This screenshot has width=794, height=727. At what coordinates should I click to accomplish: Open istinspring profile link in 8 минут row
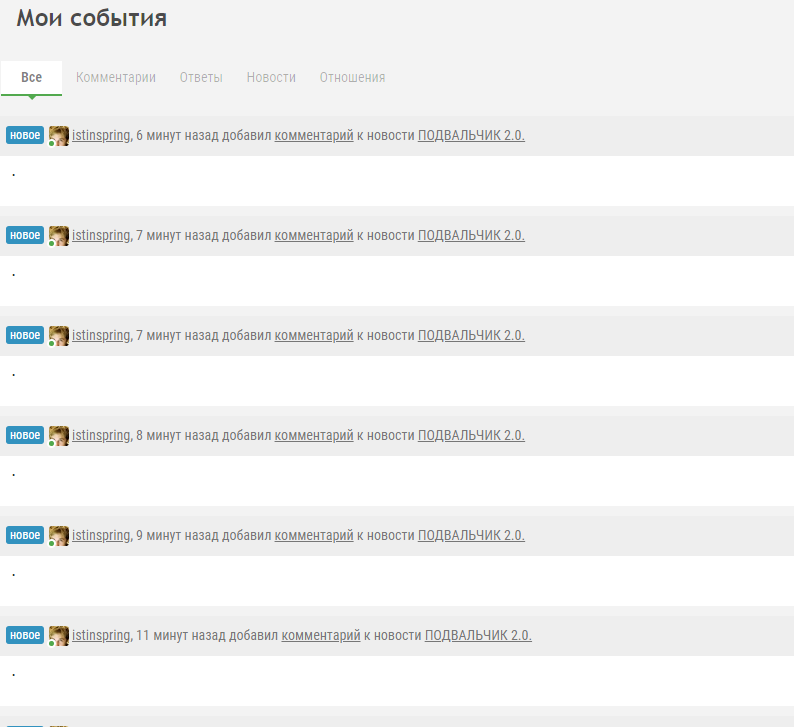tap(101, 435)
